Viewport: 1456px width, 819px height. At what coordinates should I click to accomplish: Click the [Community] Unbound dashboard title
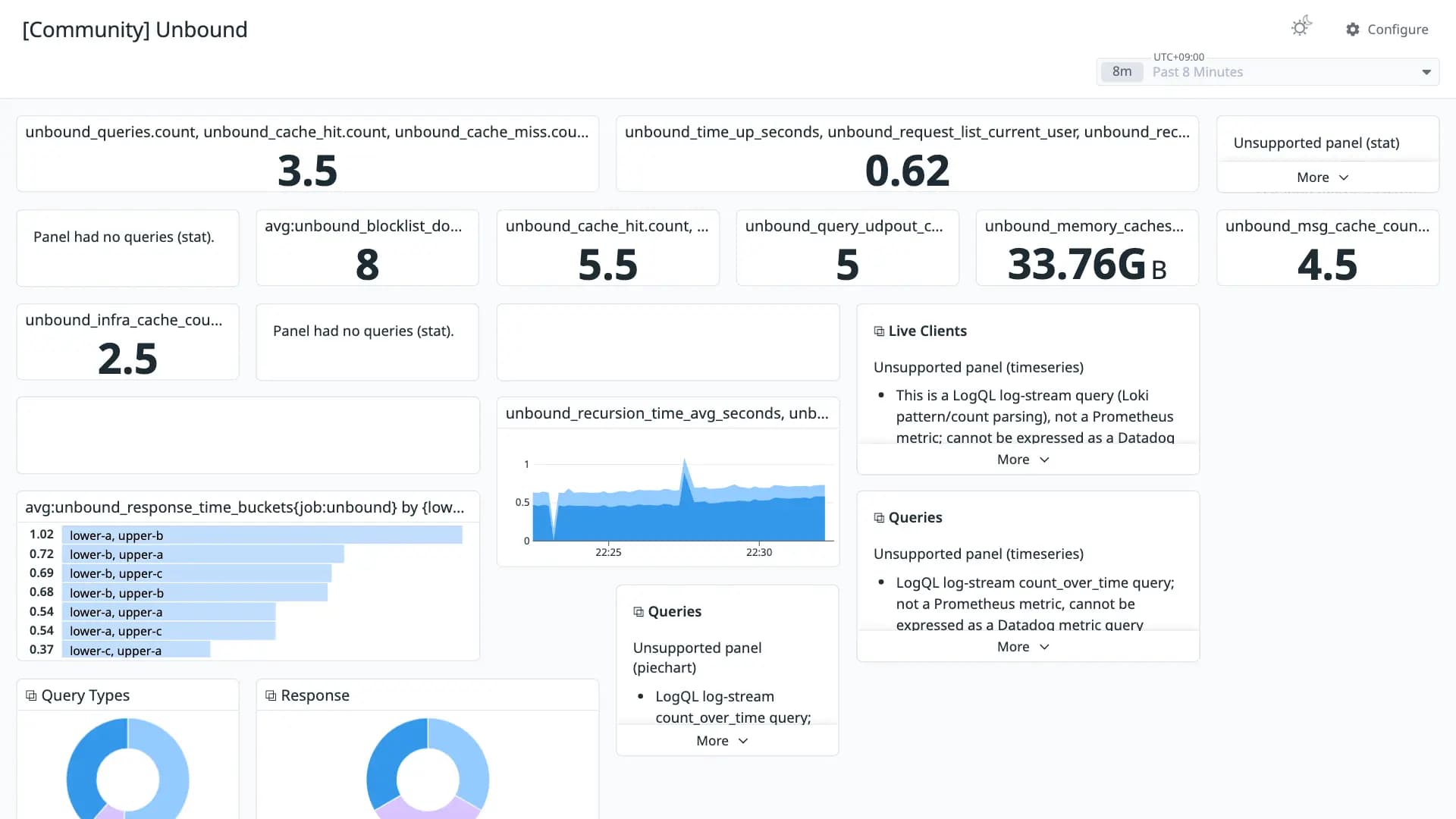coord(135,30)
